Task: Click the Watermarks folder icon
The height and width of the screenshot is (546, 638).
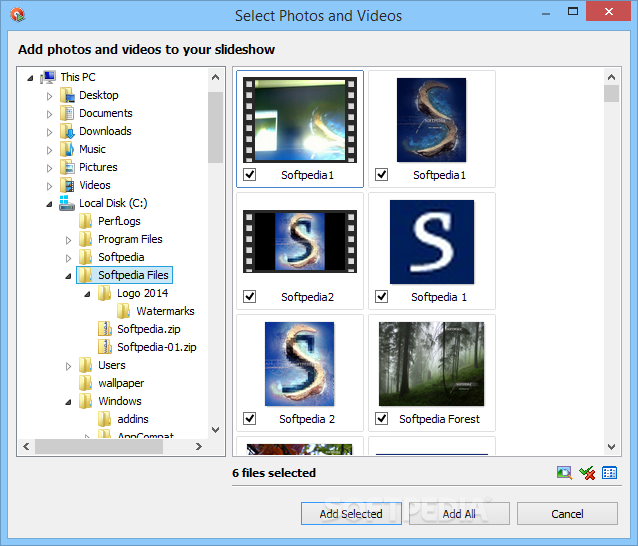Action: click(x=124, y=311)
